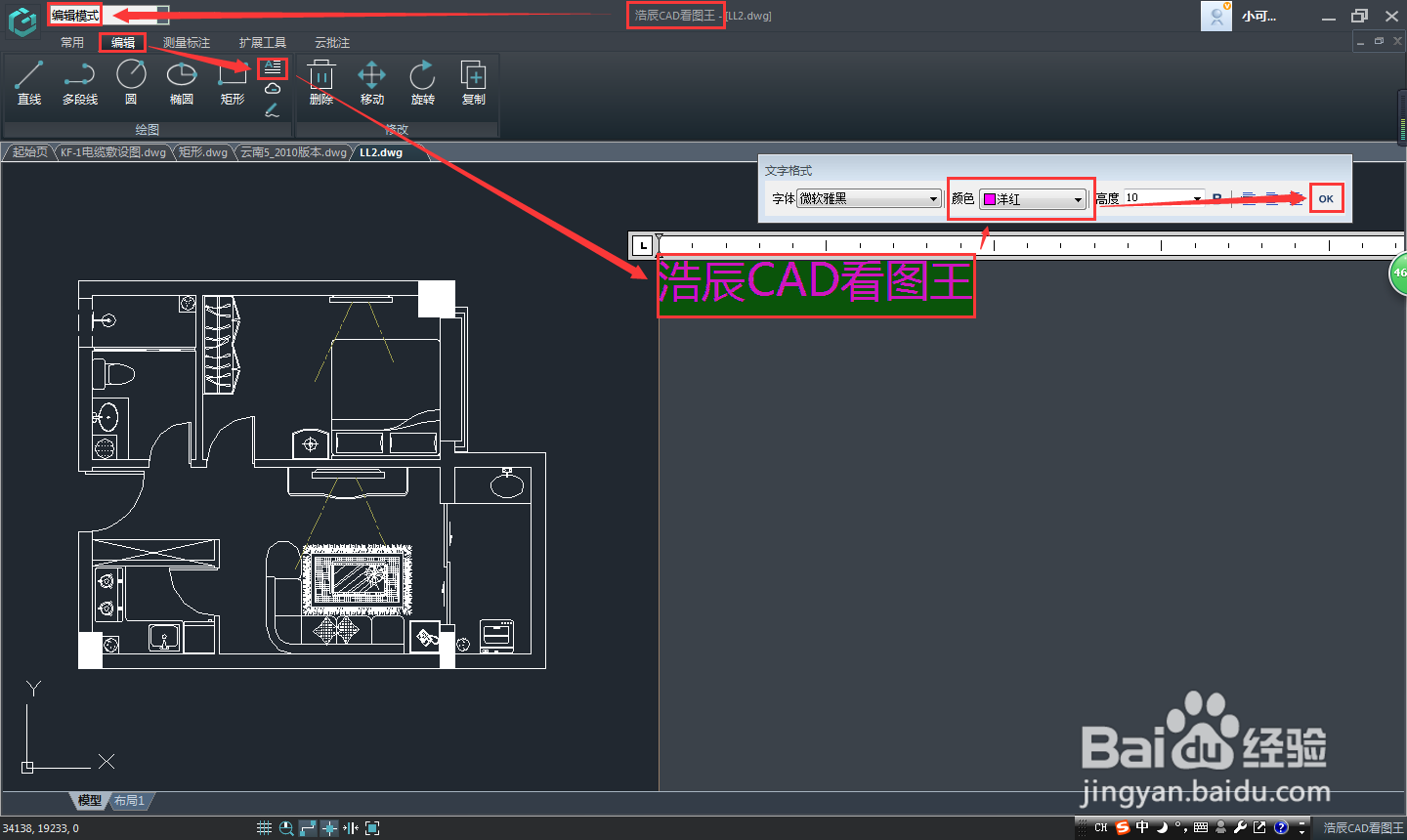Click the 小可 username label

tap(1259, 17)
